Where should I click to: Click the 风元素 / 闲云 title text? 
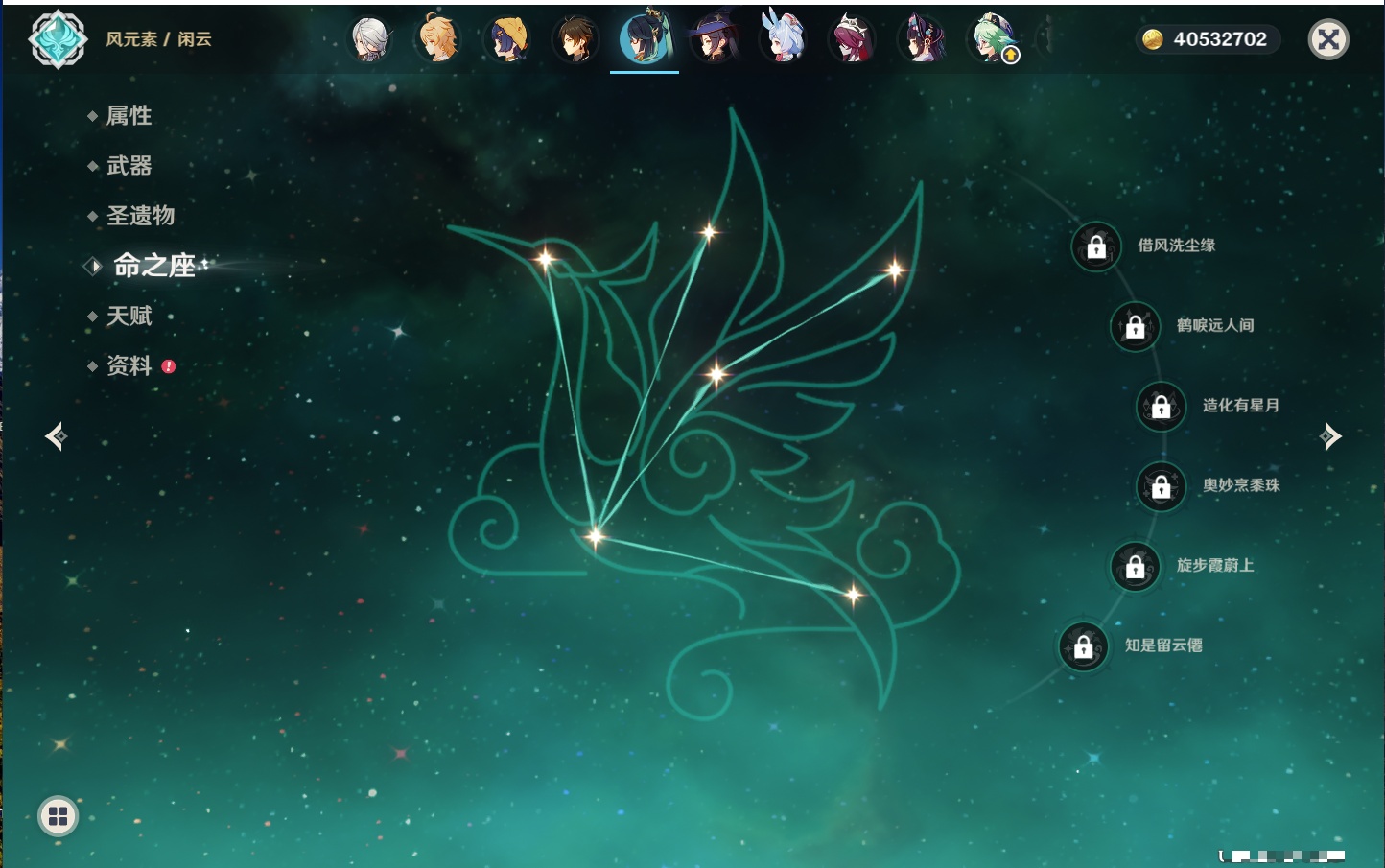(x=158, y=39)
